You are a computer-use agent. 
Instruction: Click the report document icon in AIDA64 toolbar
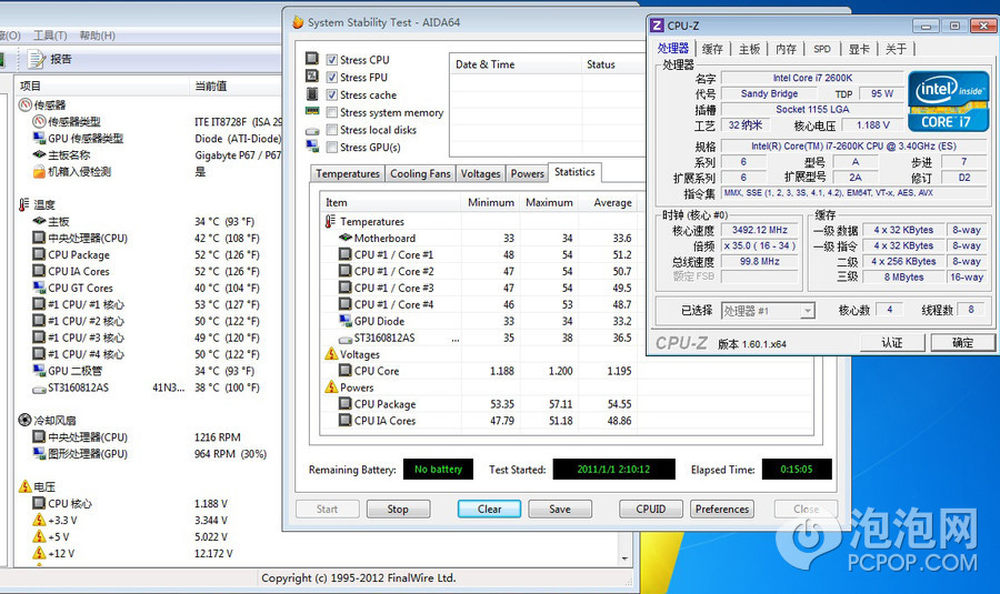point(37,59)
